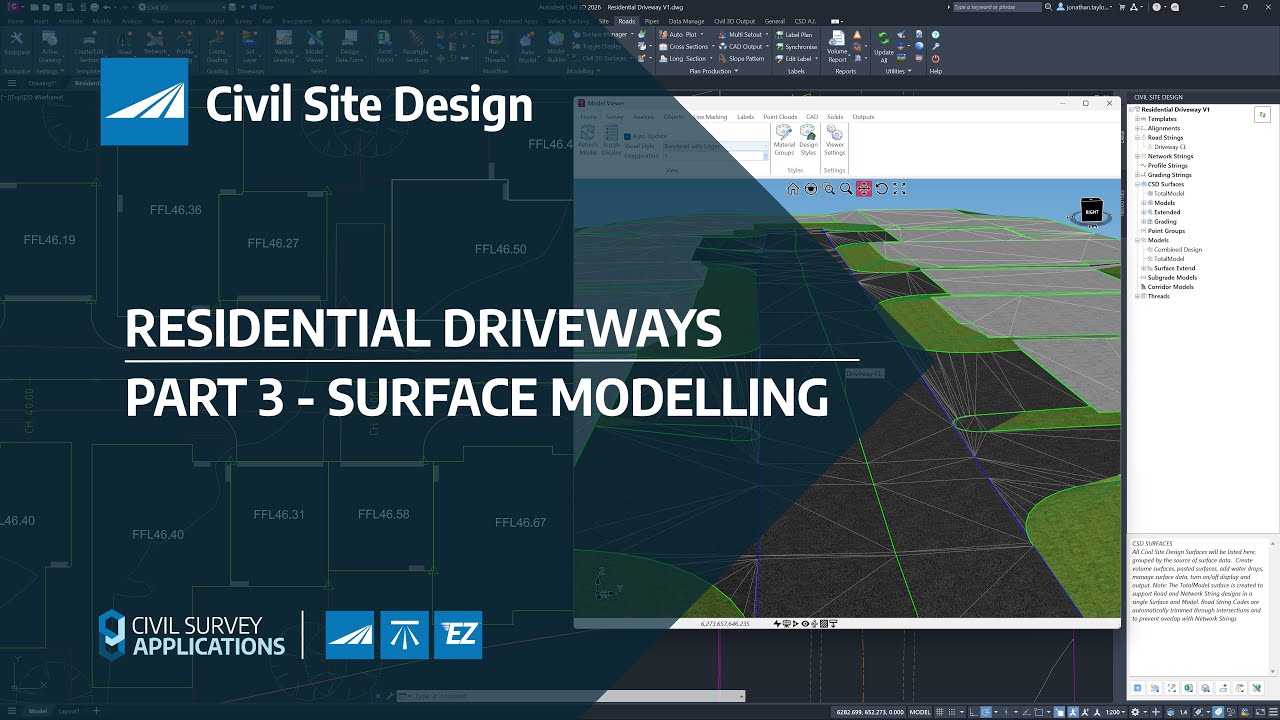The image size is (1280, 720).
Task: Open the Plan Production panel dropdown
Action: coord(713,71)
